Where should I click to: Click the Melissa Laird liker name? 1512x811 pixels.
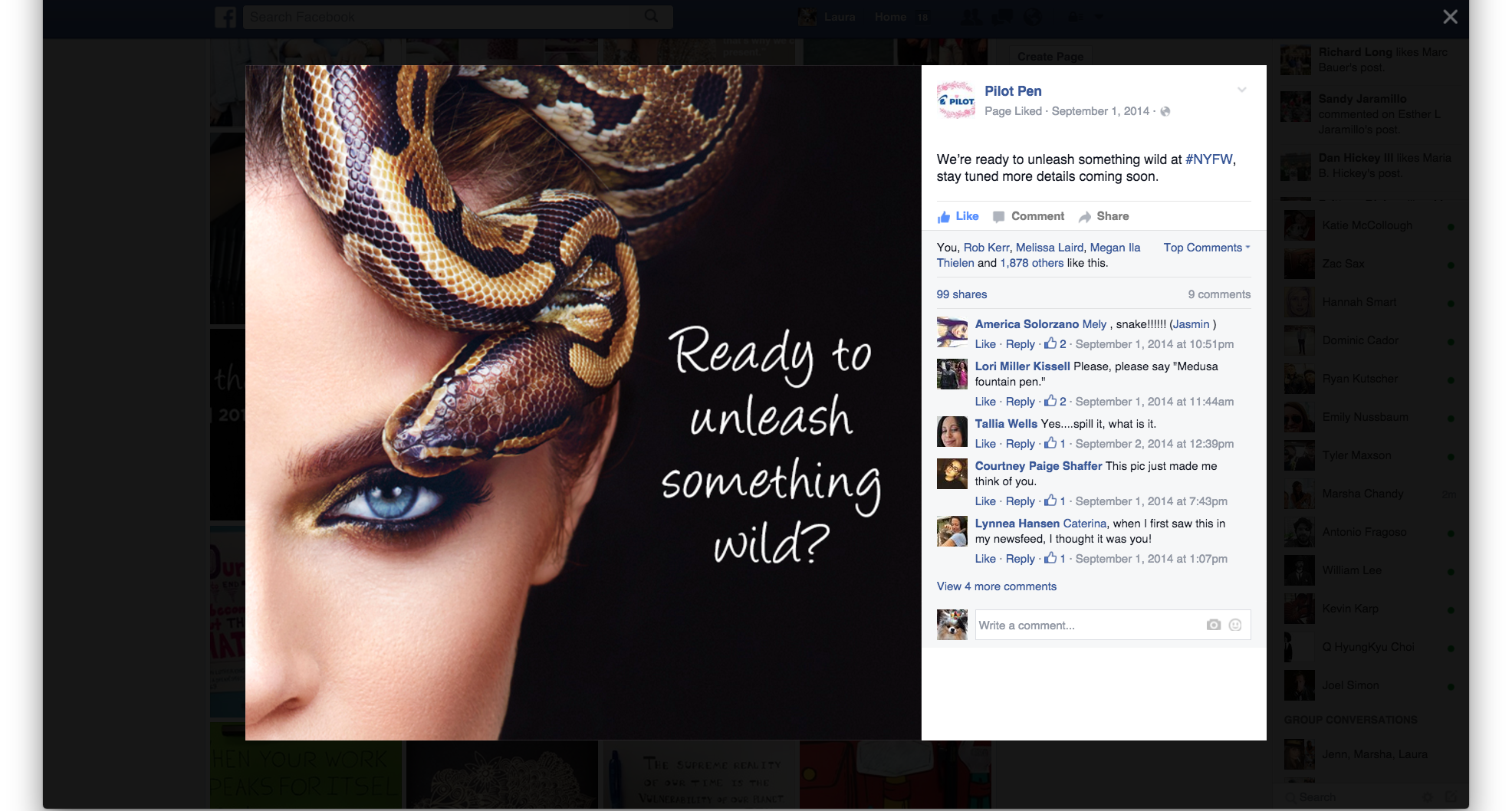[1049, 248]
